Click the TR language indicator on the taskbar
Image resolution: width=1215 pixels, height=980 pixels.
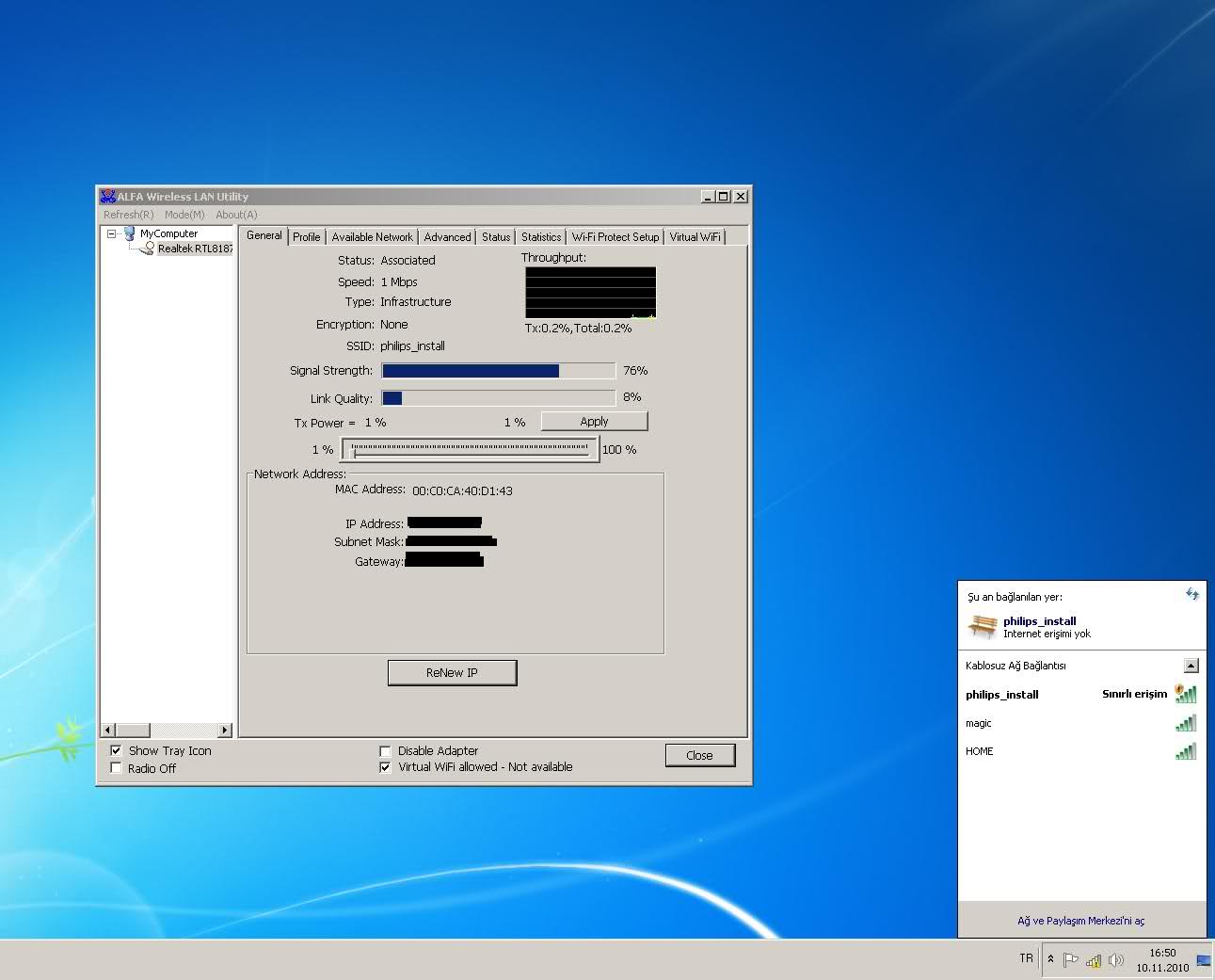[x=1026, y=958]
